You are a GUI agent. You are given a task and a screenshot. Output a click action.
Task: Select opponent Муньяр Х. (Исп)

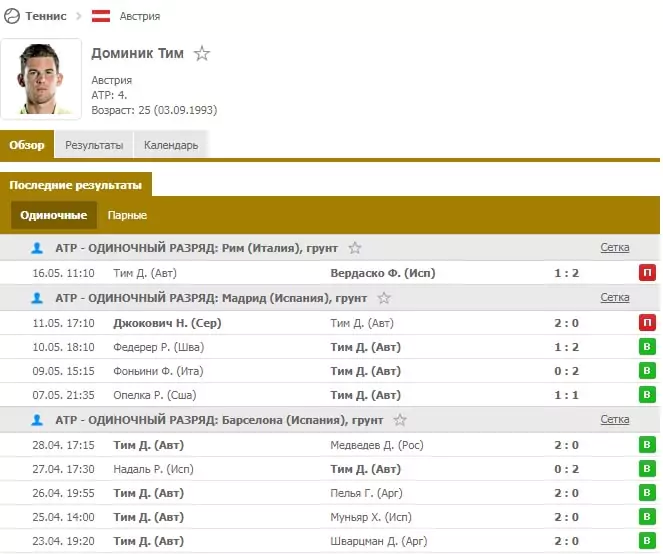[371, 517]
